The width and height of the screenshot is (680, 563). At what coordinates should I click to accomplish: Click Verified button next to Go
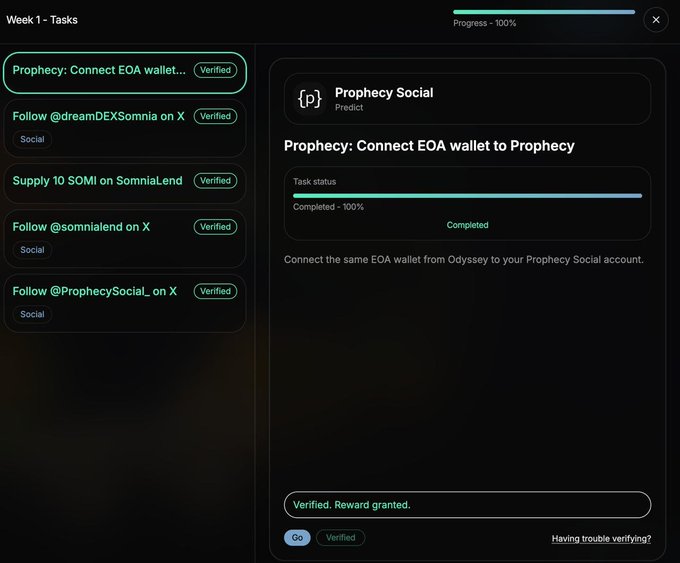340,537
